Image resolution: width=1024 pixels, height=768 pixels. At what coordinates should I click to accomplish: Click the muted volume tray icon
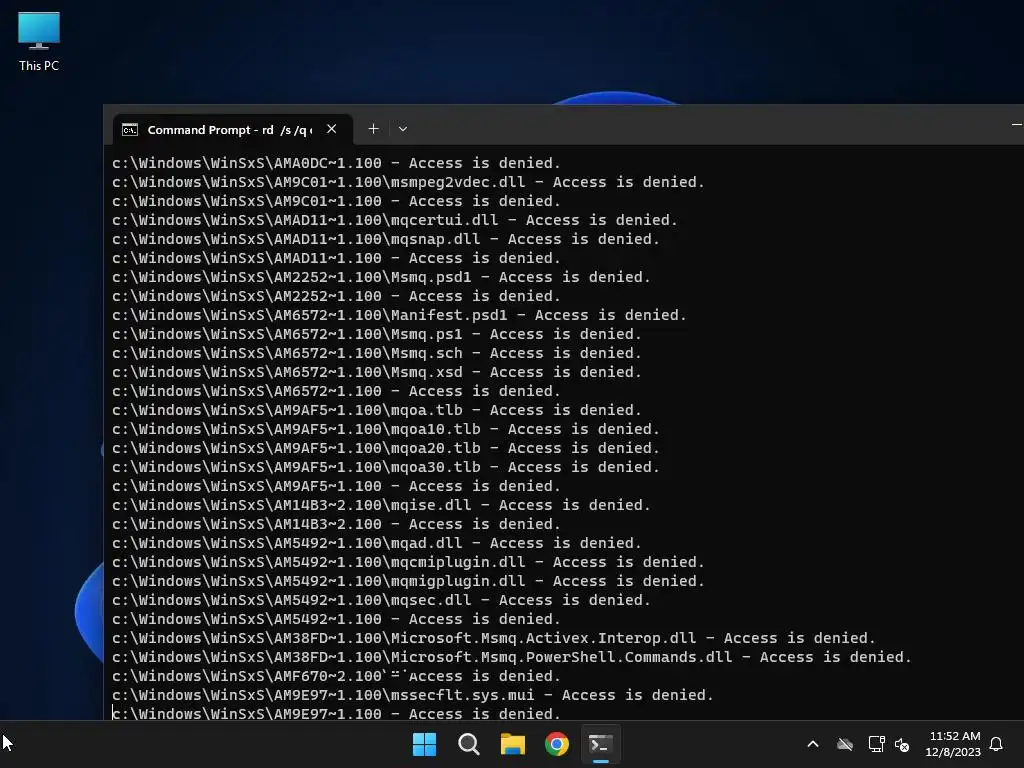point(902,744)
